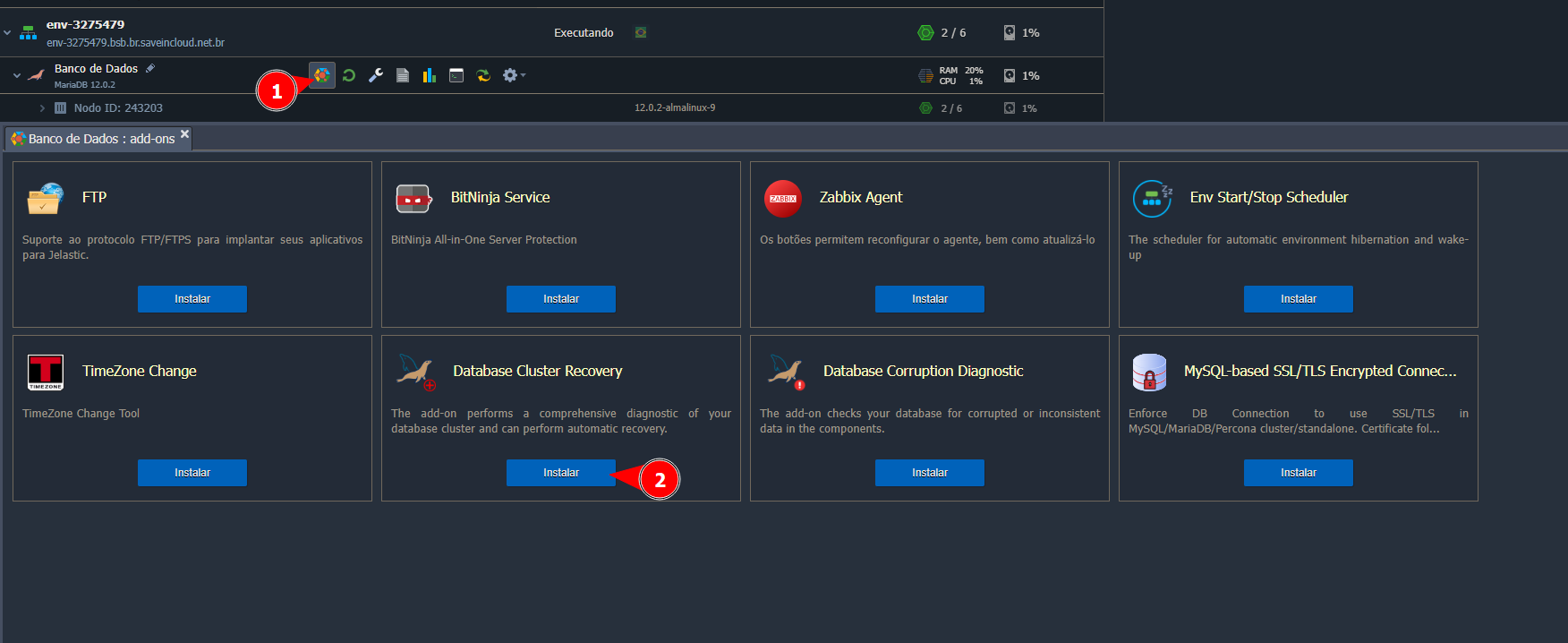
Task: Open the Web SSH terminal icon
Action: point(456,75)
